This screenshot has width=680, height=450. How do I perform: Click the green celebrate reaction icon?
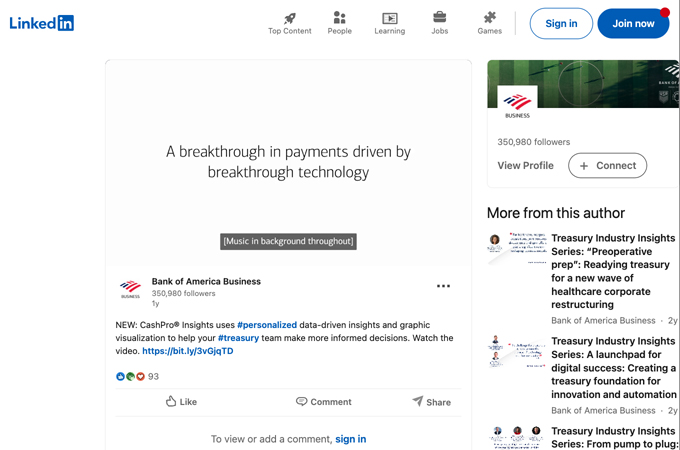pyautogui.click(x=130, y=376)
